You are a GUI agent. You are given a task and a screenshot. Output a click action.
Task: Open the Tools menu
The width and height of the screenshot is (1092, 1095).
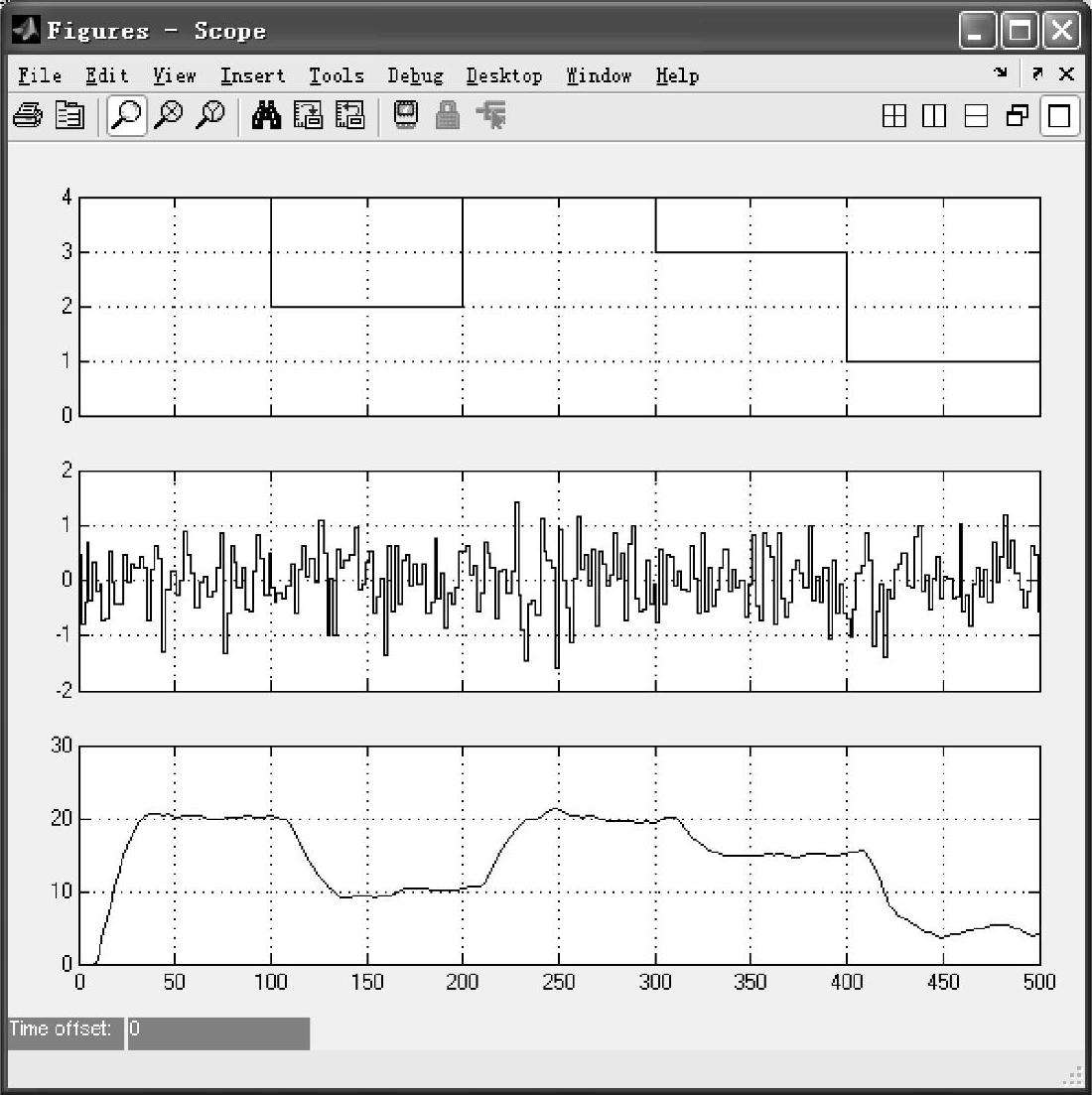[x=336, y=76]
